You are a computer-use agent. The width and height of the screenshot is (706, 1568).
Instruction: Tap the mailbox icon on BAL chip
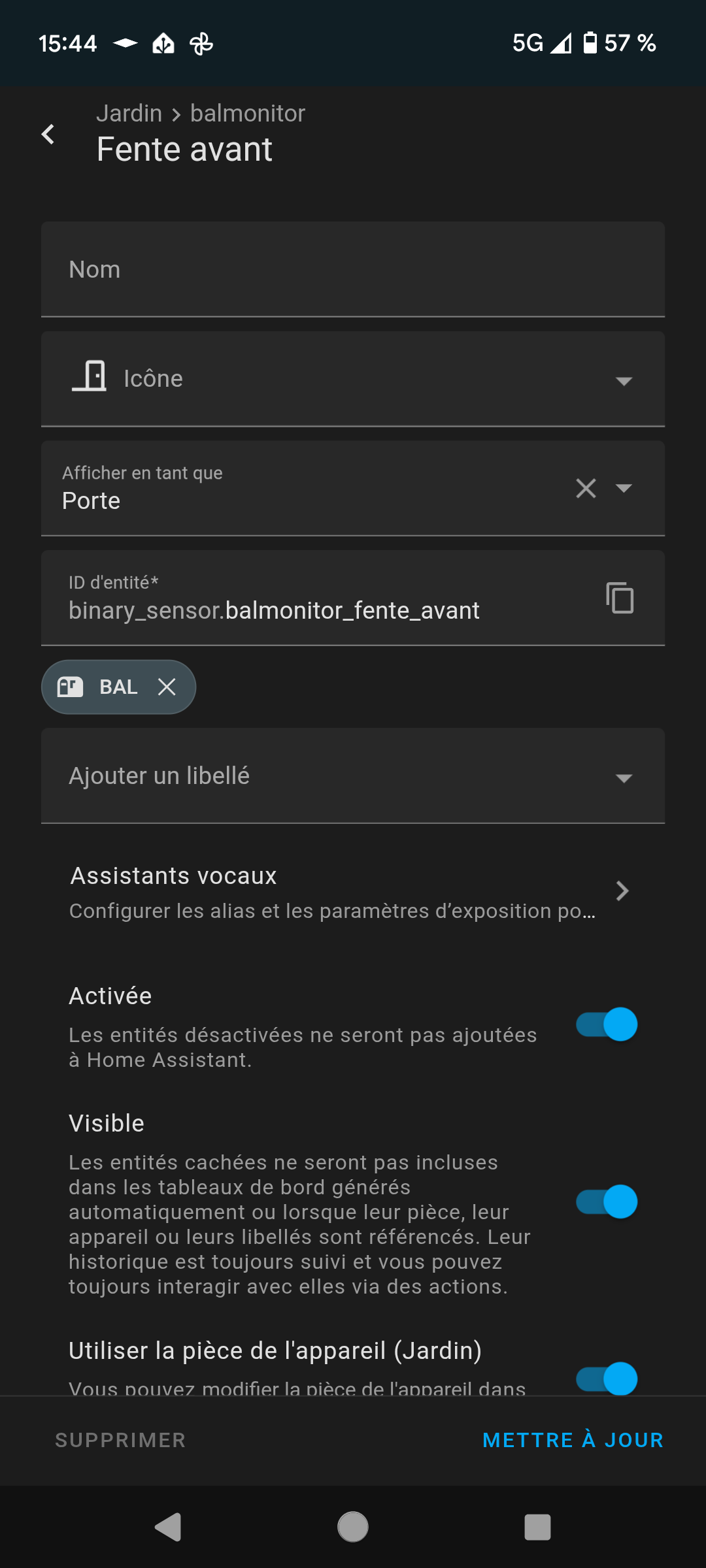pos(70,687)
